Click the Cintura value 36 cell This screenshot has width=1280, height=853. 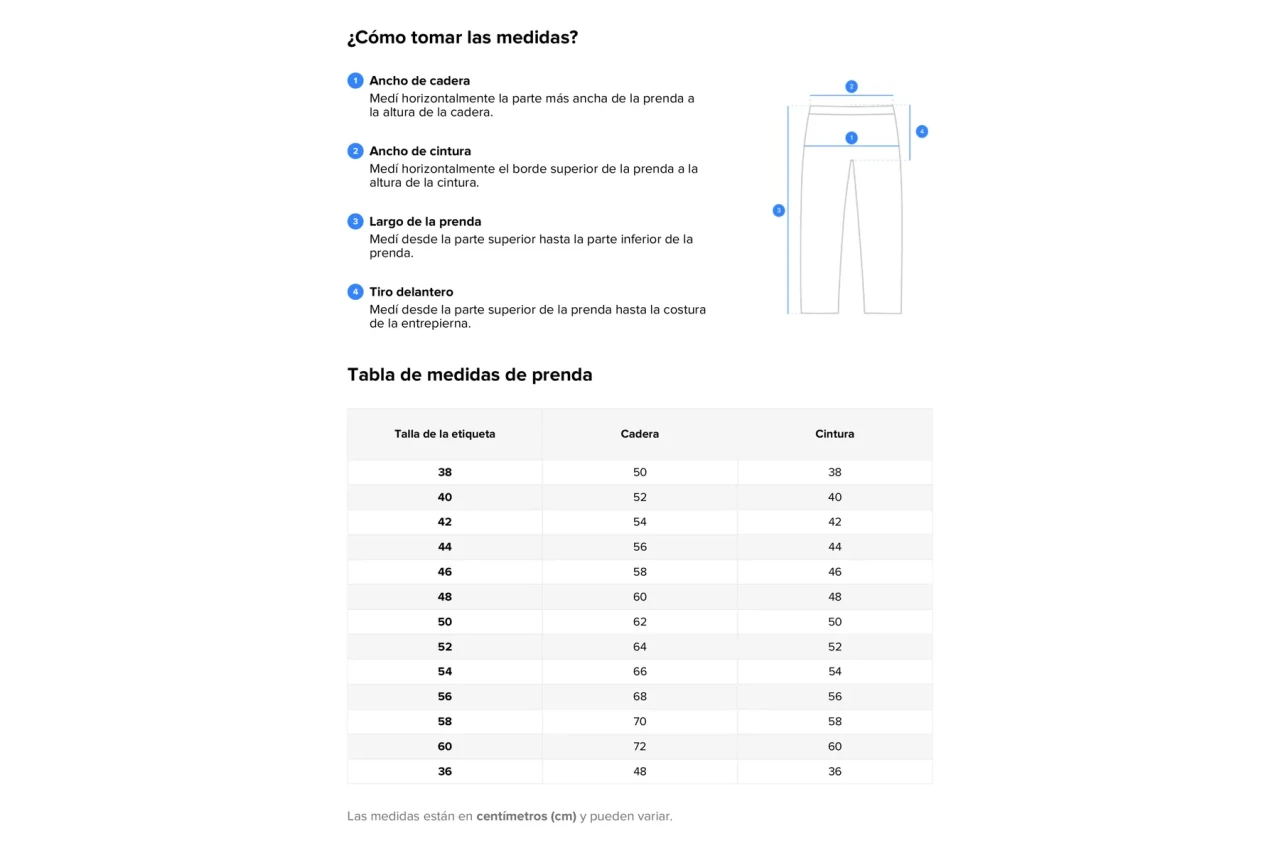click(x=835, y=772)
